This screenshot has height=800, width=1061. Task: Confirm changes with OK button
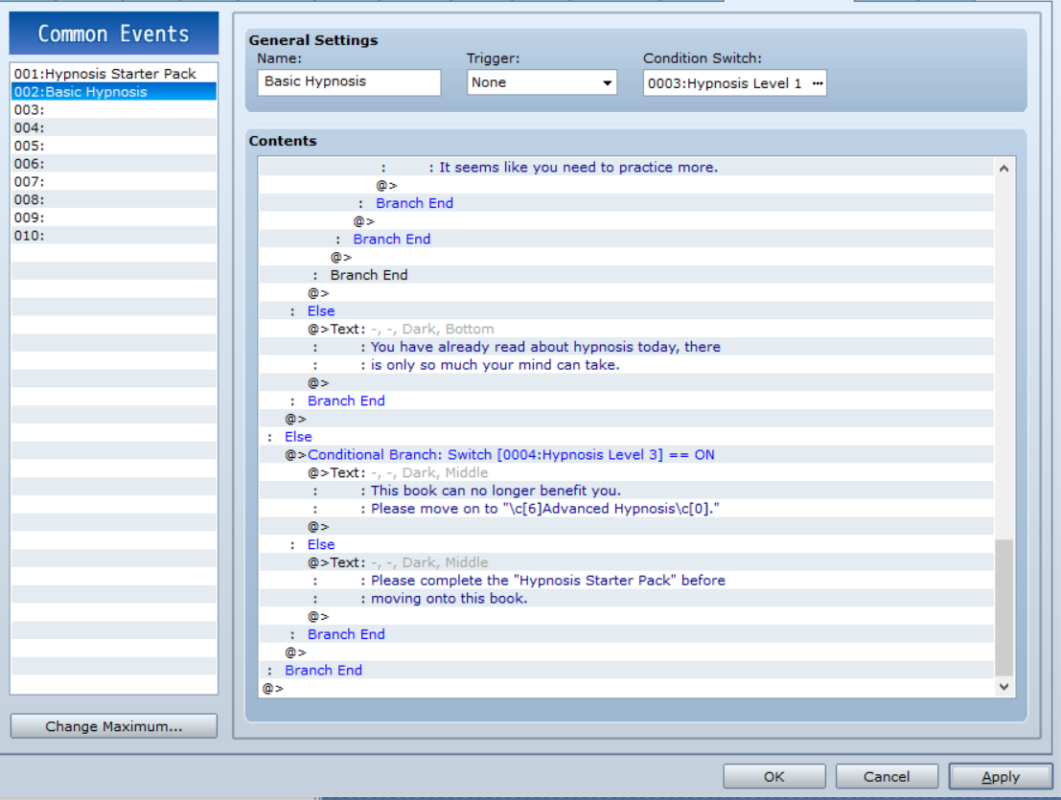(x=774, y=776)
